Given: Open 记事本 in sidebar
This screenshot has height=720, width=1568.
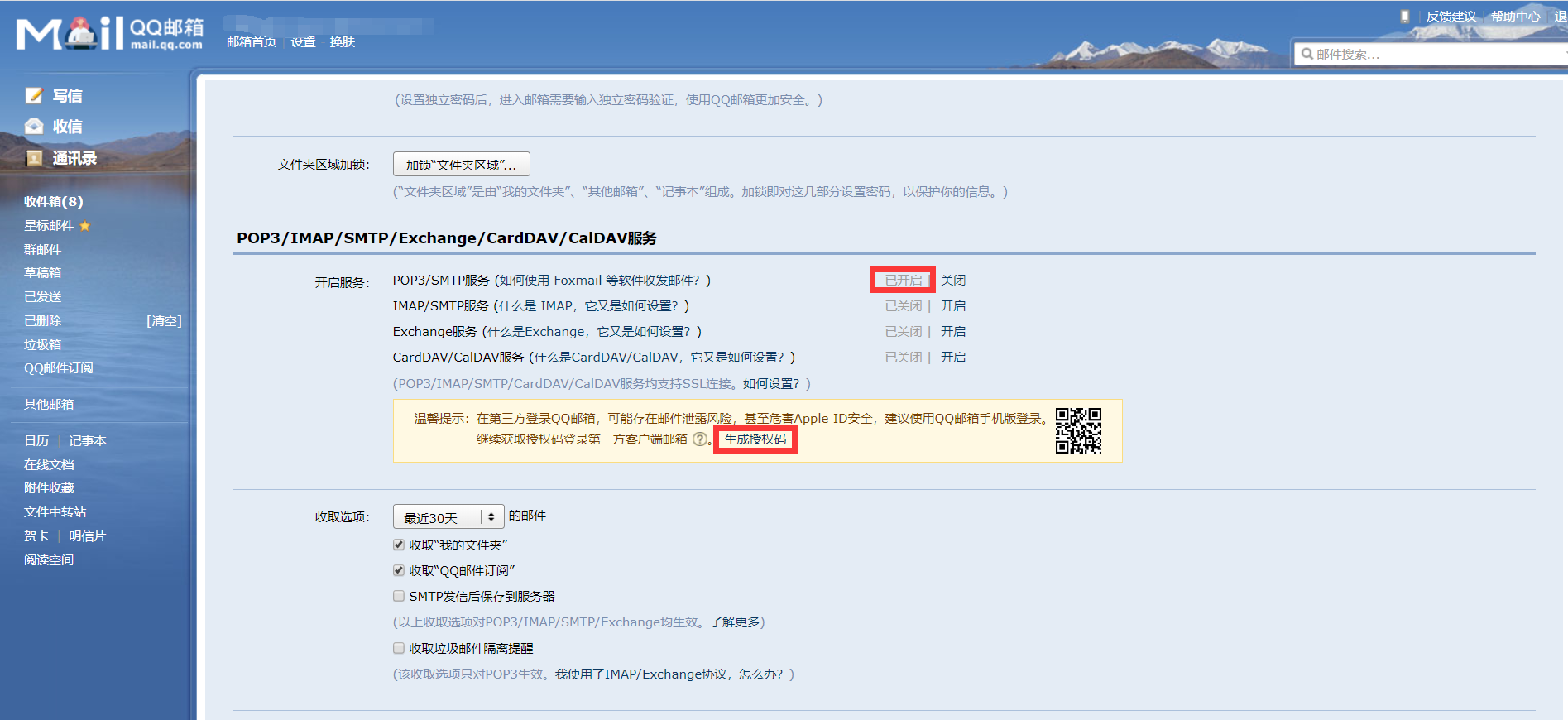Looking at the screenshot, I should click(88, 441).
